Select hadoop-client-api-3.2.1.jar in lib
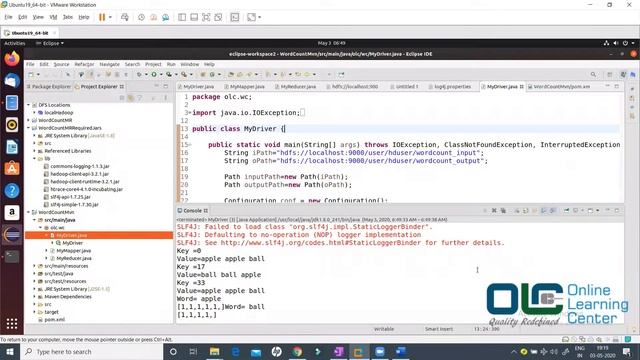The image size is (640, 360). point(80,174)
